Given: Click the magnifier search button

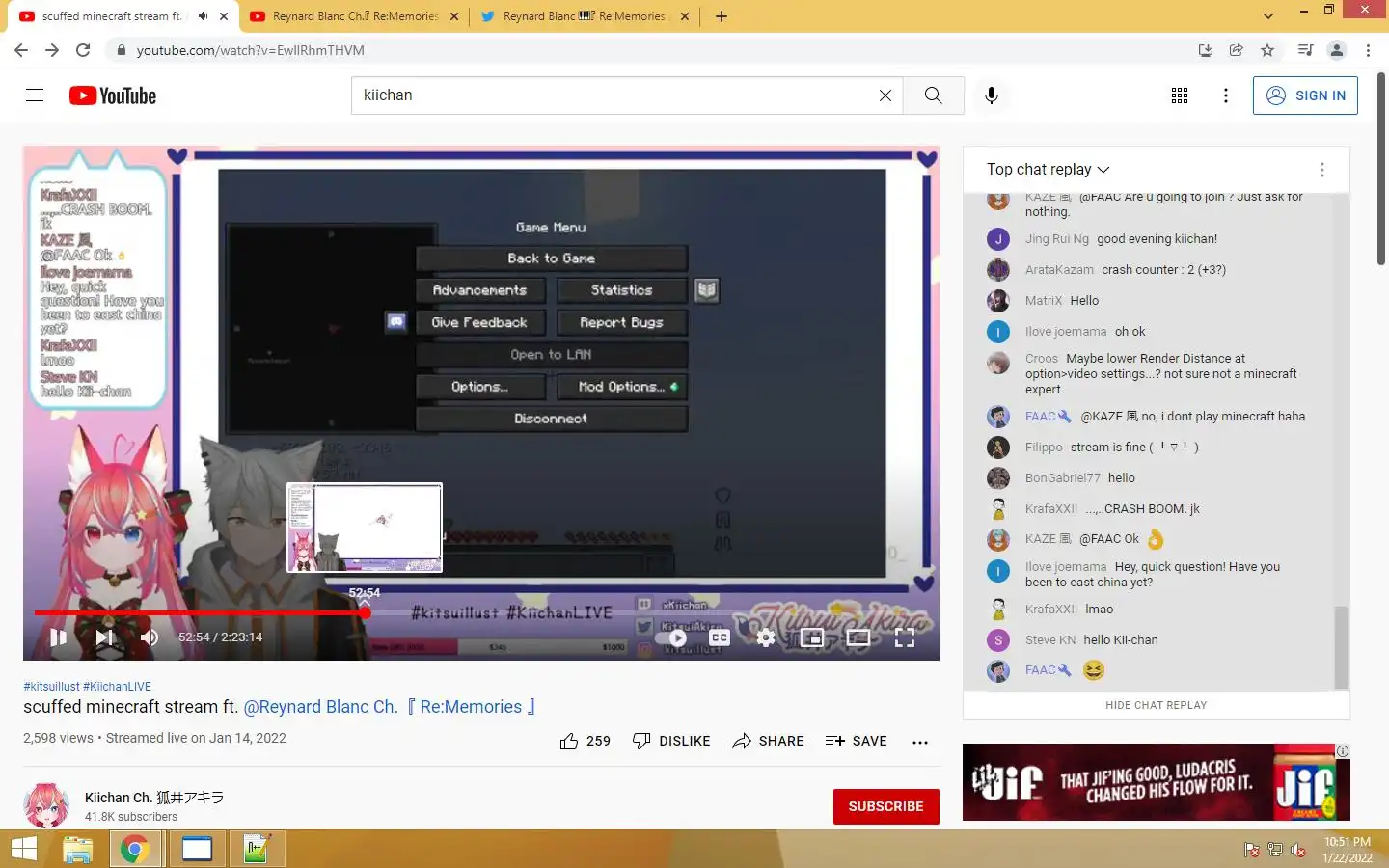Looking at the screenshot, I should [x=933, y=95].
